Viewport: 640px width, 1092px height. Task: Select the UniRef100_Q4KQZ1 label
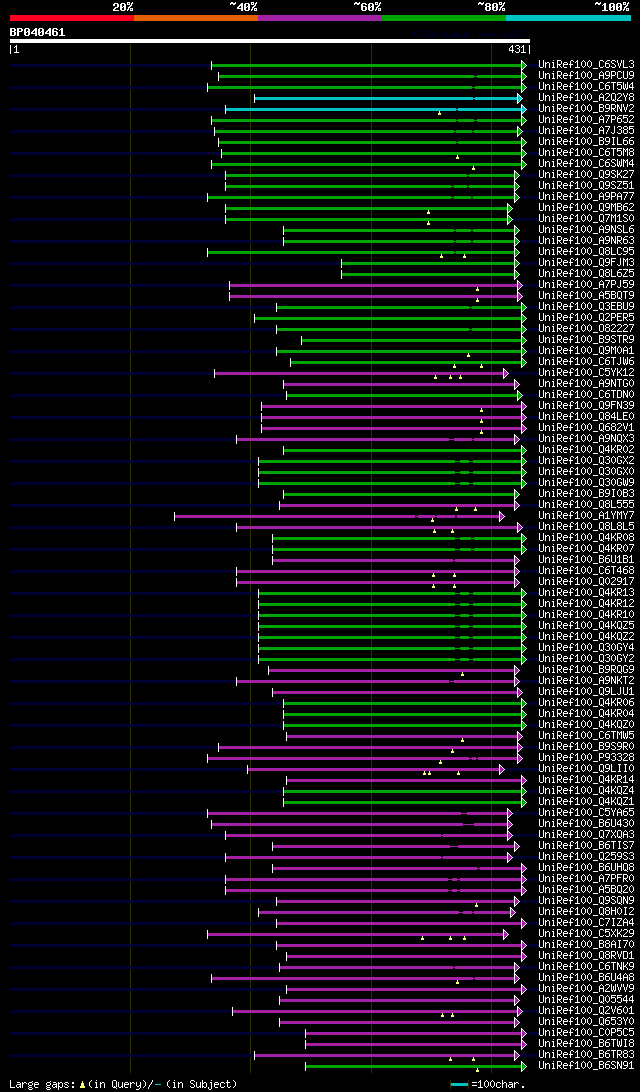[586, 802]
